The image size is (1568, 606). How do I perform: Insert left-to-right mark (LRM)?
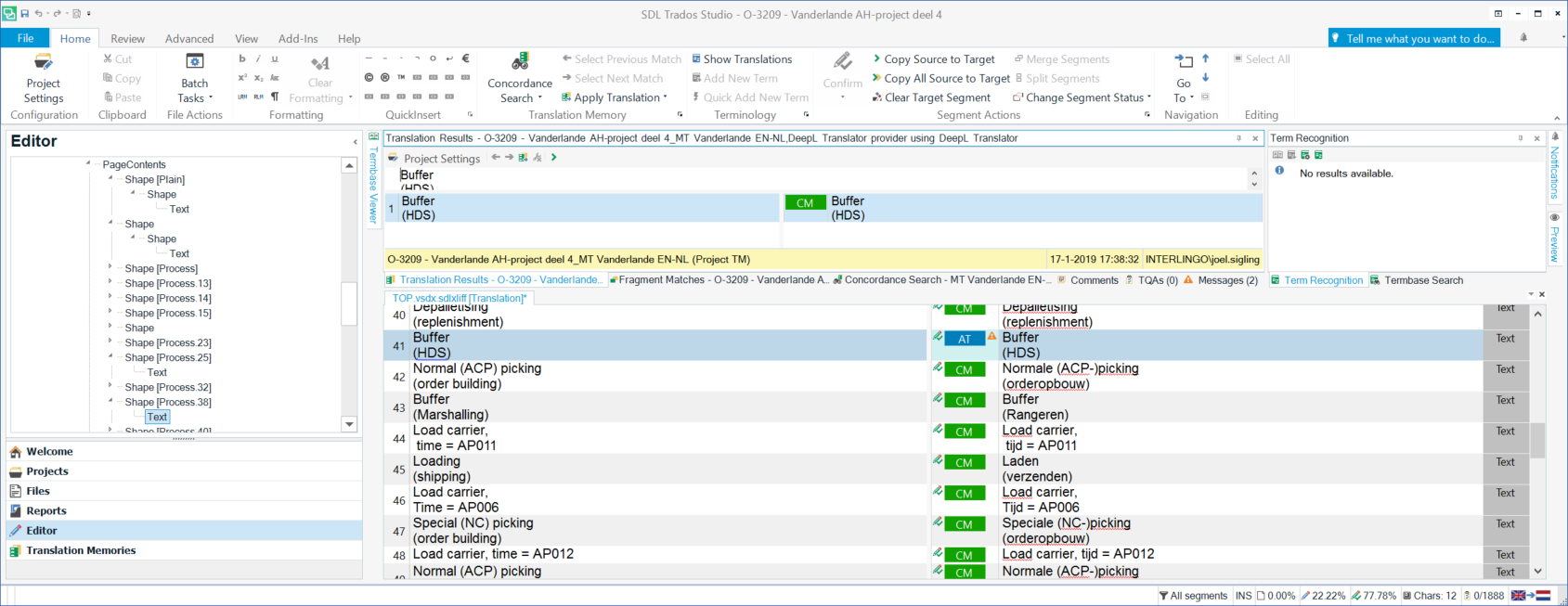[242, 97]
